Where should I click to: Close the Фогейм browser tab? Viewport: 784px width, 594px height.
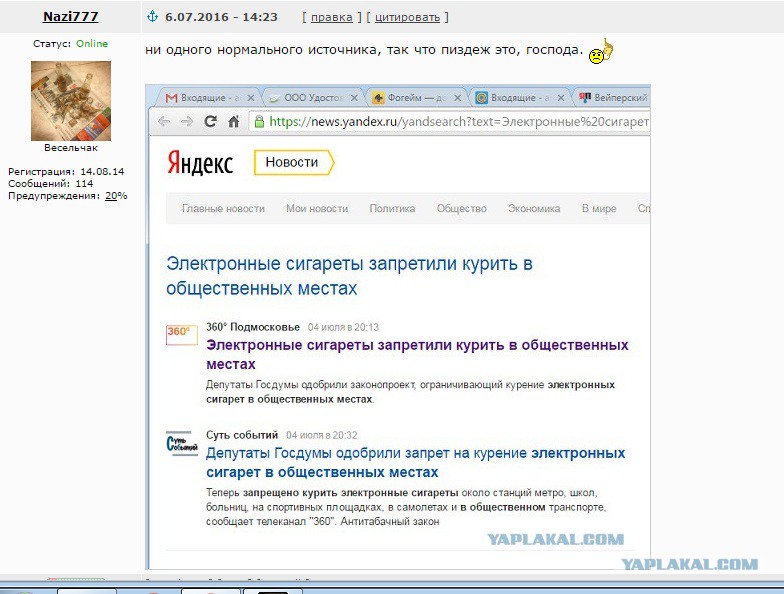pos(457,98)
